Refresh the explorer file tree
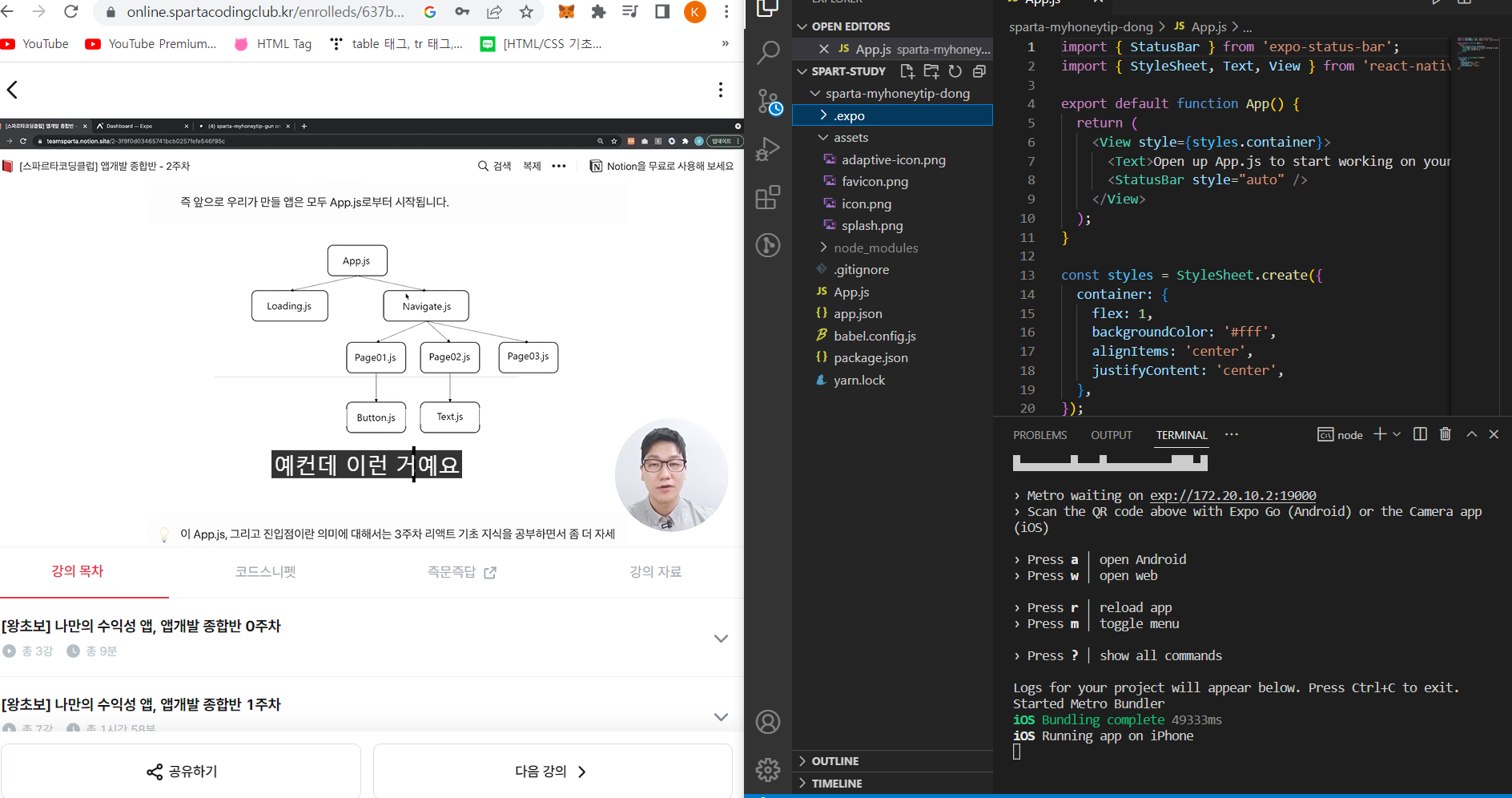This screenshot has width=1512, height=798. tap(955, 71)
